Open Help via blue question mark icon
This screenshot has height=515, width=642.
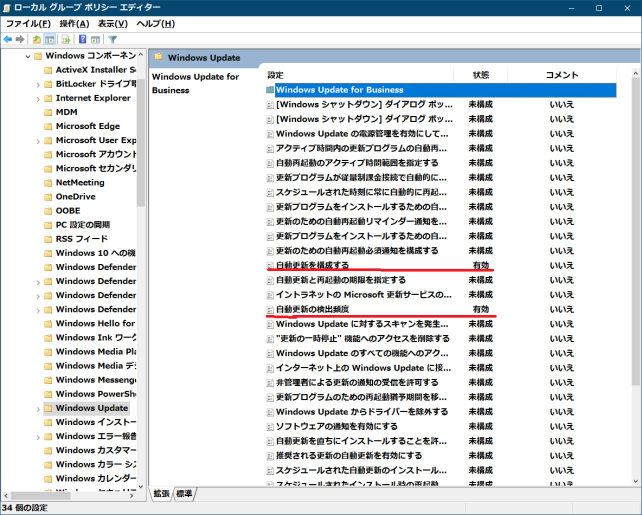coord(83,39)
